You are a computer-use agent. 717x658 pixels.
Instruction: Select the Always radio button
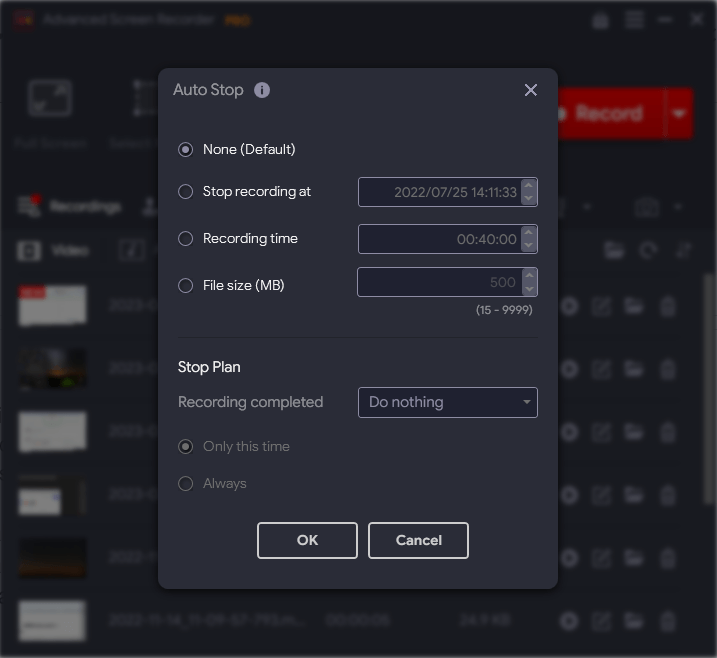[185, 484]
